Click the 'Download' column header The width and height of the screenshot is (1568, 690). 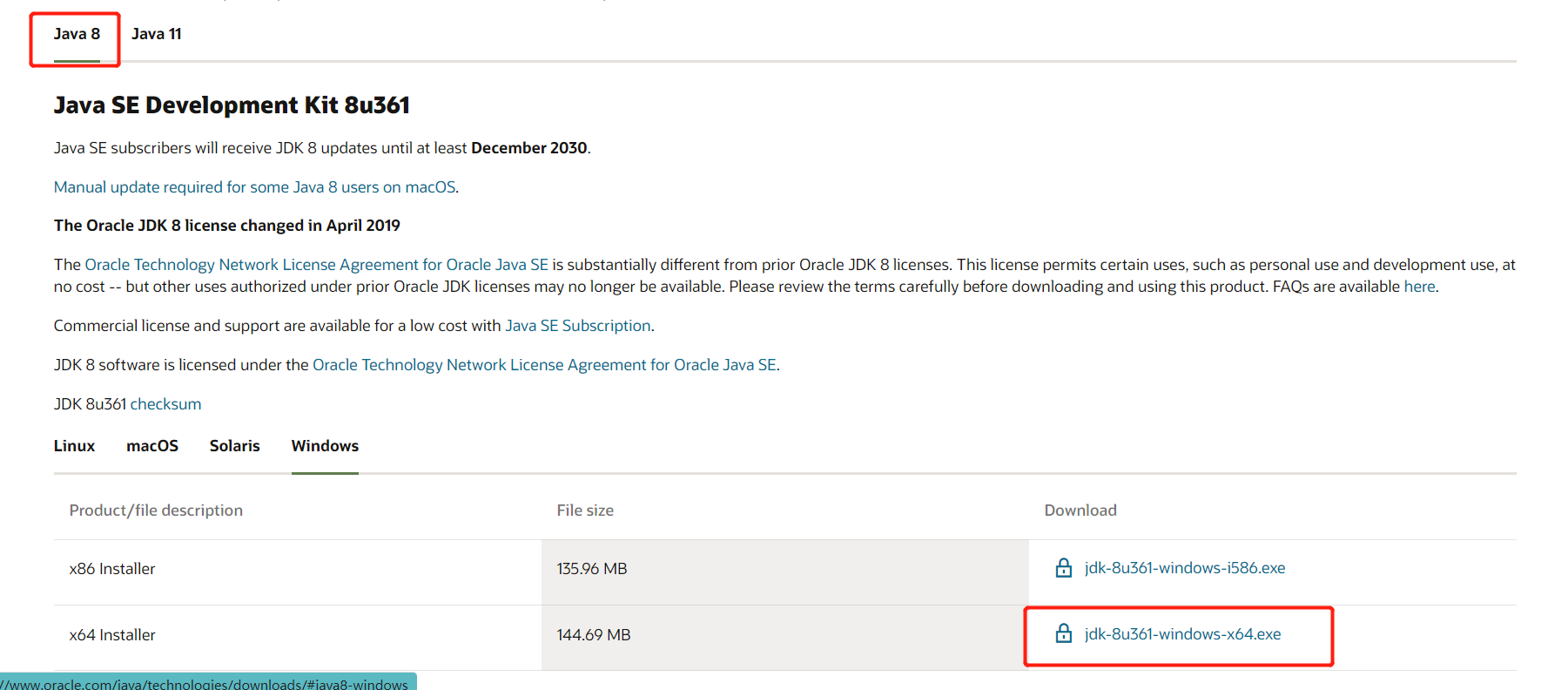[x=1080, y=511]
